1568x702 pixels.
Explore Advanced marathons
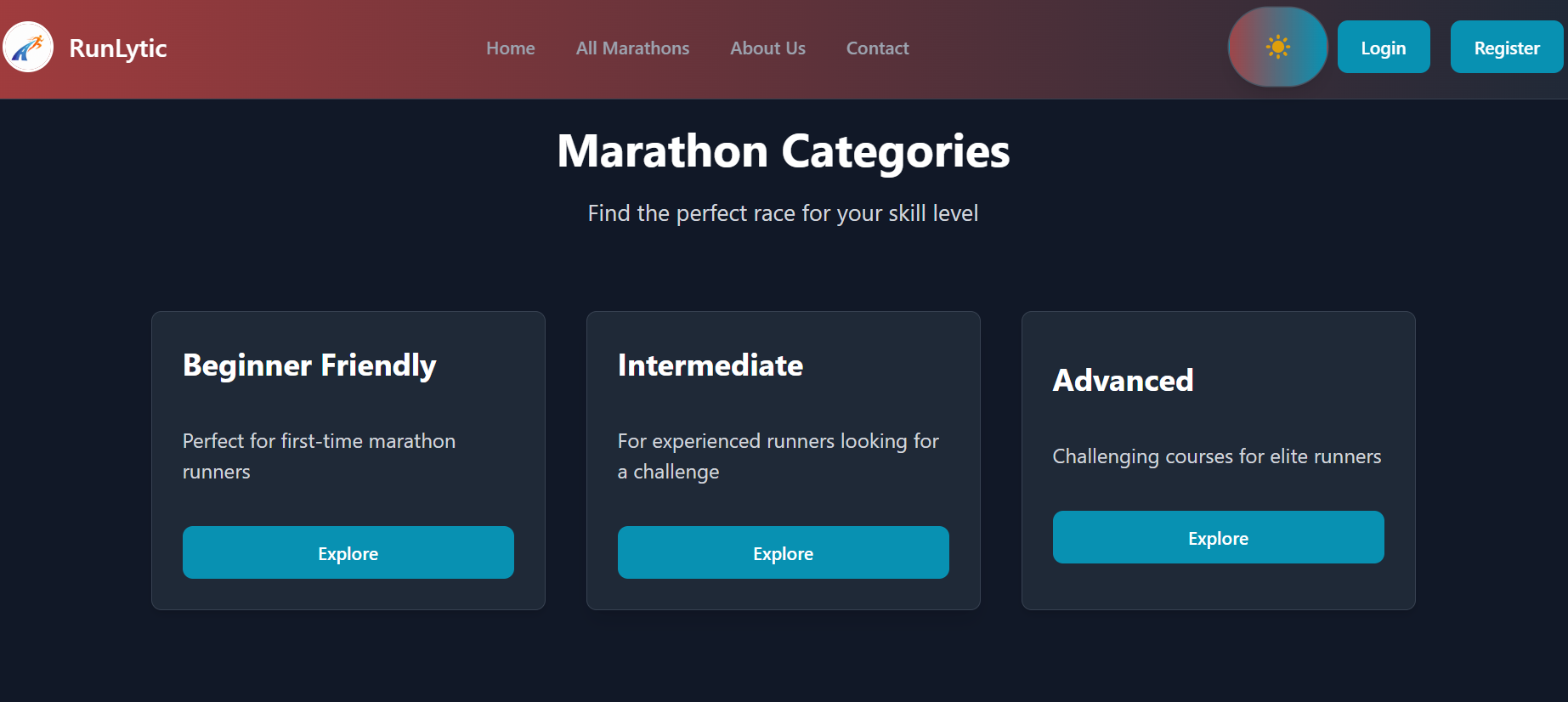point(1219,537)
